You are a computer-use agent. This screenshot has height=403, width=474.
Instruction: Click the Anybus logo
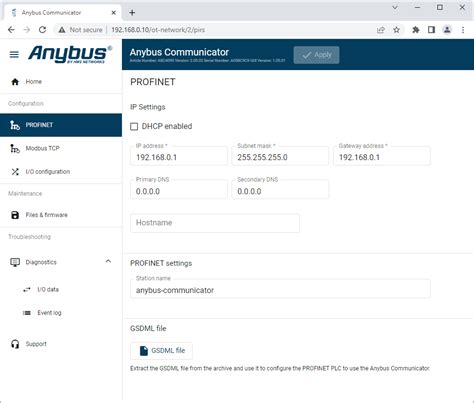[70, 54]
